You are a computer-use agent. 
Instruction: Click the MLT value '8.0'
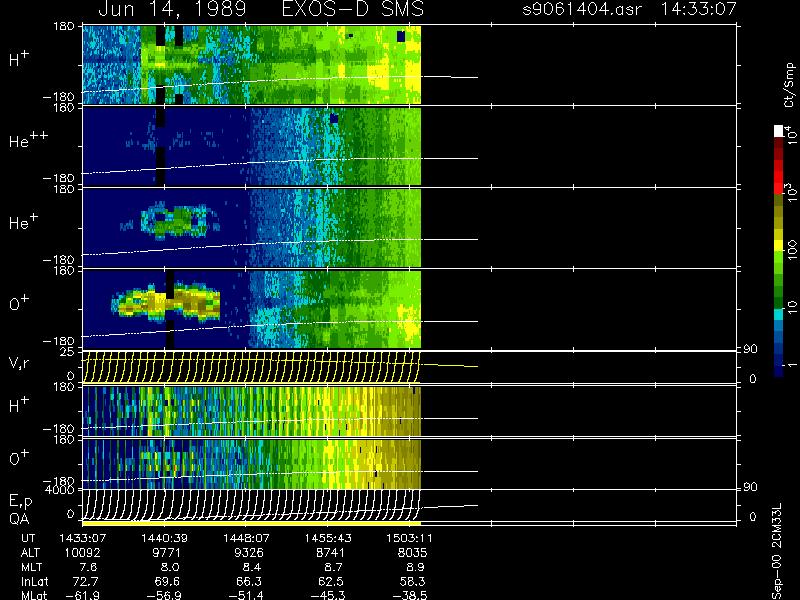coord(170,567)
